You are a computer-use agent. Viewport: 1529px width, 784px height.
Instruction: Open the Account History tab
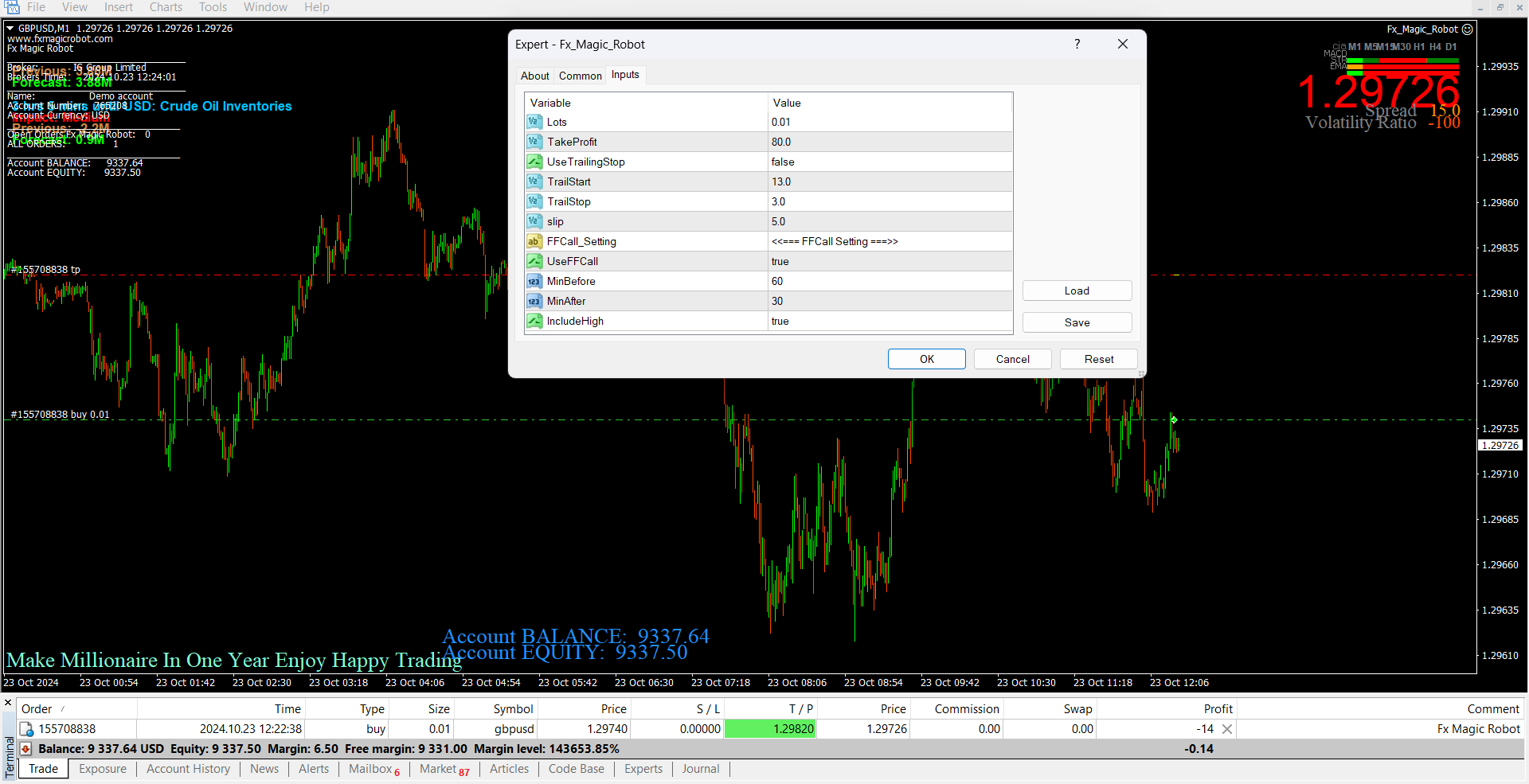coord(188,769)
